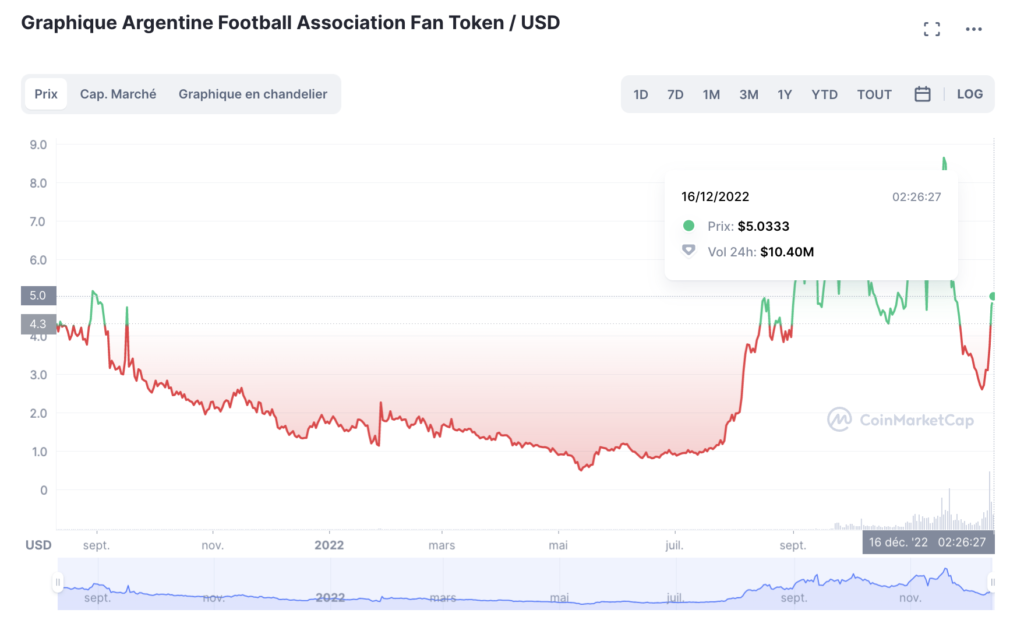Viewport: 1024px width, 620px height.
Task: Select the 3M time range
Action: click(x=748, y=94)
